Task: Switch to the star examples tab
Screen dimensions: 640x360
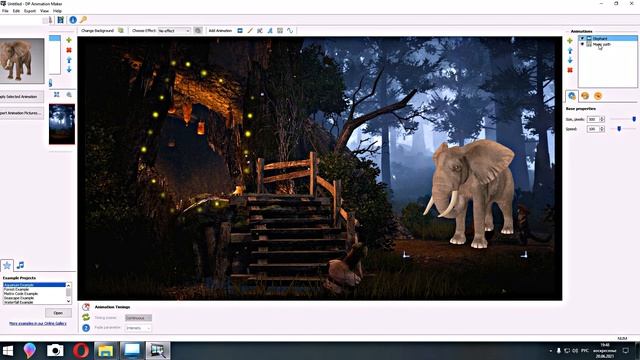Action: tap(7, 265)
